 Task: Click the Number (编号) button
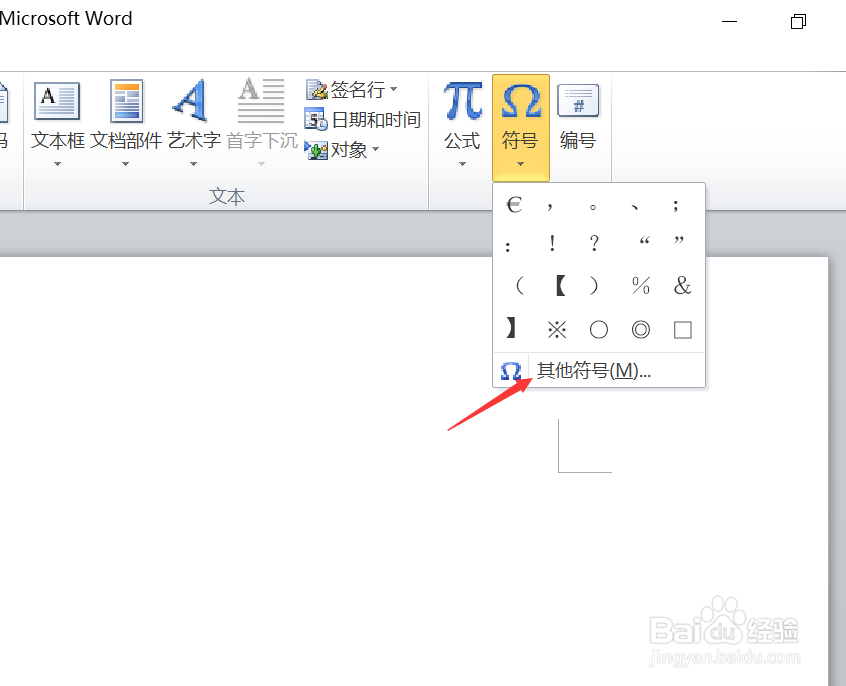(x=578, y=118)
